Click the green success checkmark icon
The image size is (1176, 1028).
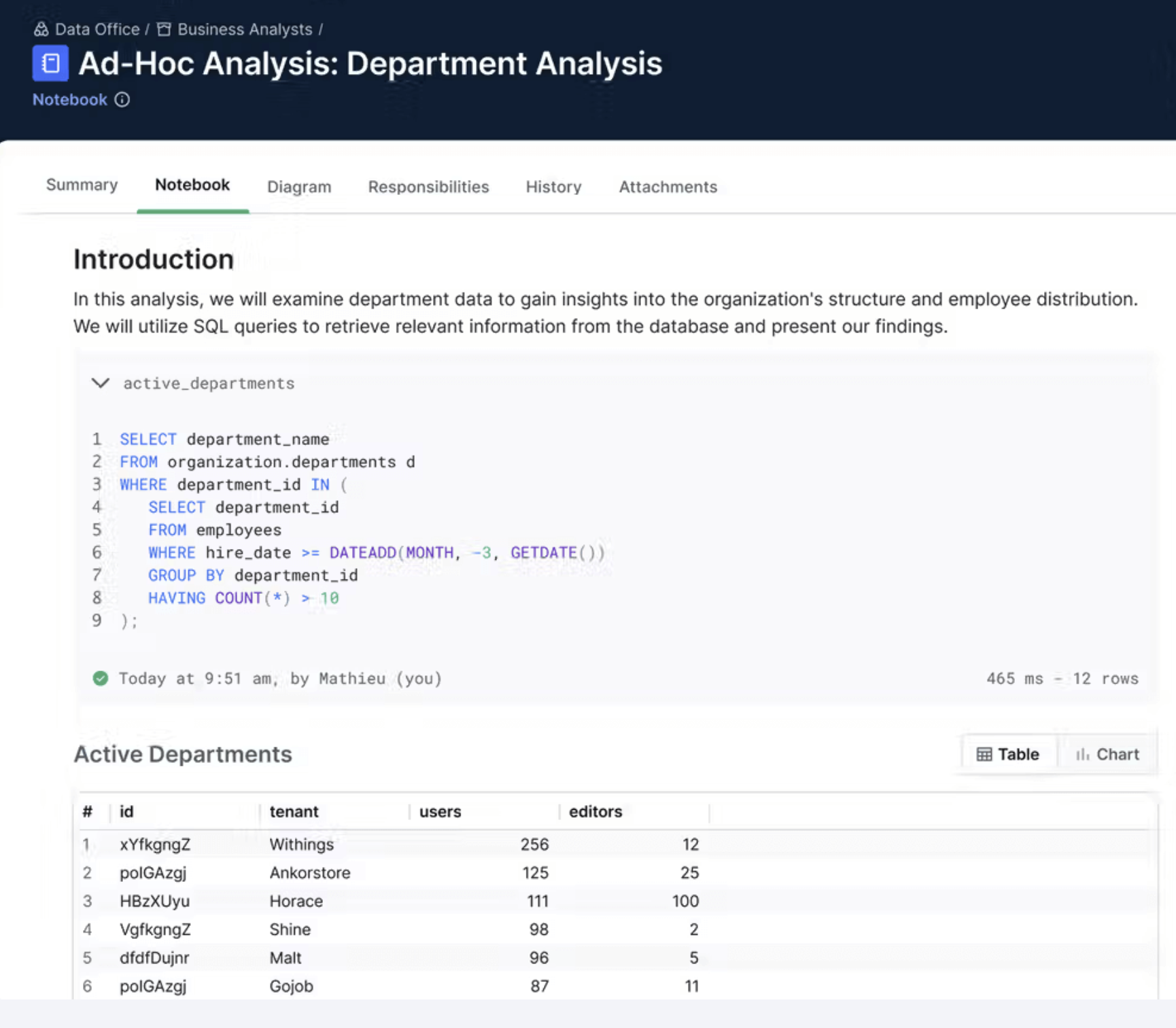(101, 678)
